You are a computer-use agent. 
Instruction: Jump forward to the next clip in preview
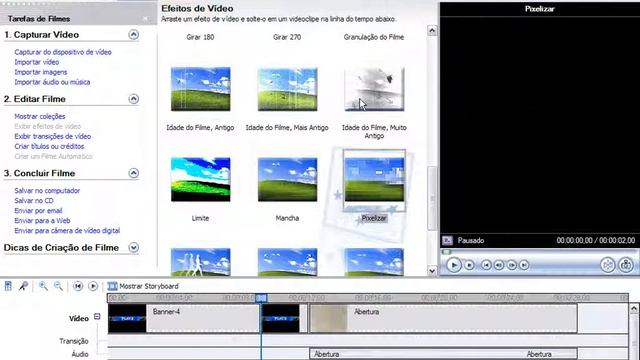524,265
